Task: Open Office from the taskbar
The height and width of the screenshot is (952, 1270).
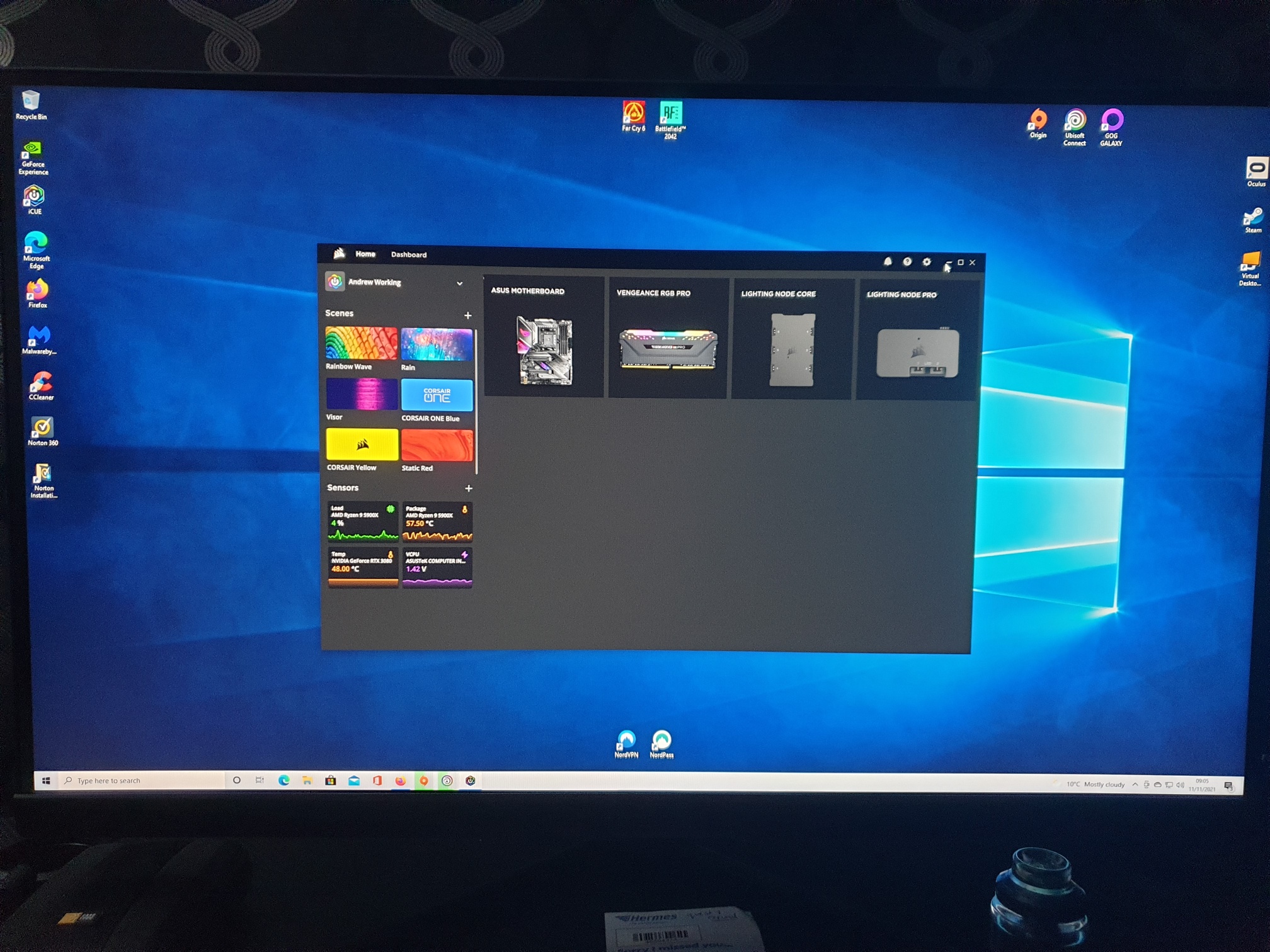Action: [377, 781]
